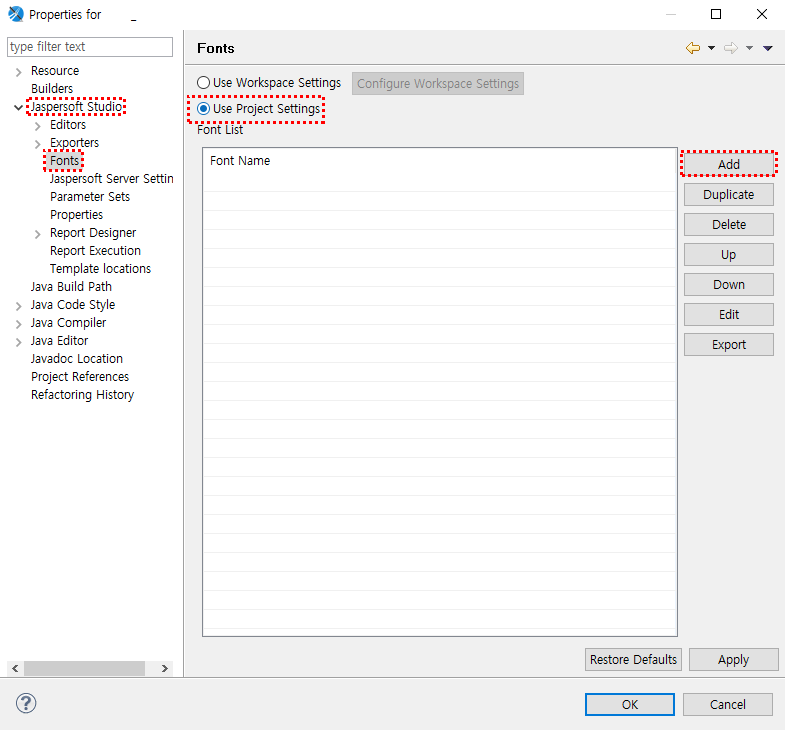785x730 pixels.
Task: Click Configure Workspace Settings button
Action: pos(438,84)
